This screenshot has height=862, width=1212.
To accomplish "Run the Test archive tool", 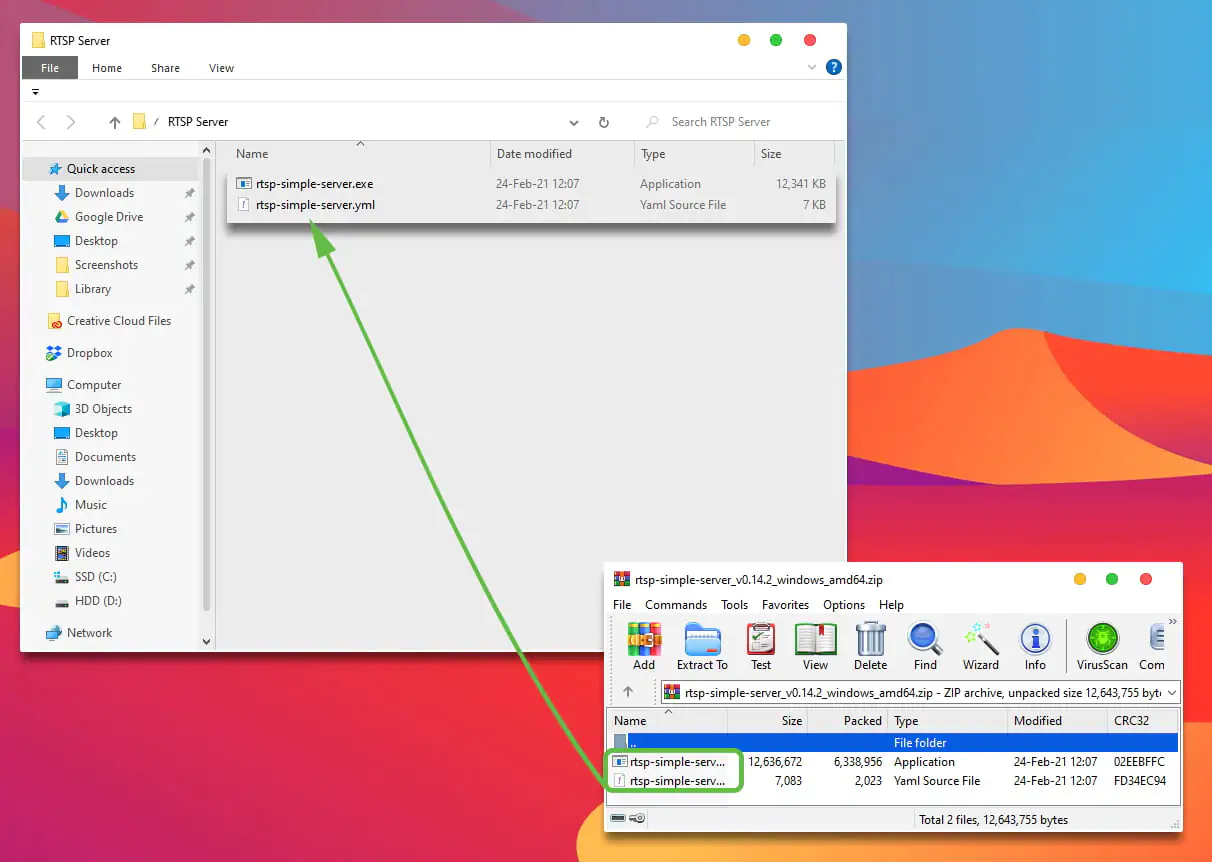I will [x=761, y=646].
